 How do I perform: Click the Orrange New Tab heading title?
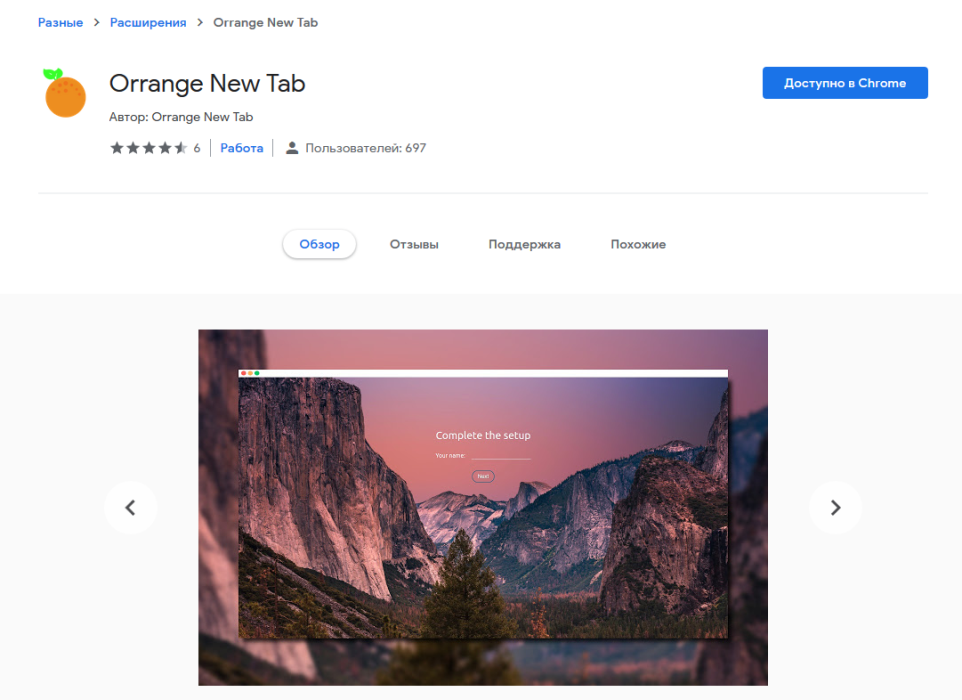pyautogui.click(x=207, y=83)
